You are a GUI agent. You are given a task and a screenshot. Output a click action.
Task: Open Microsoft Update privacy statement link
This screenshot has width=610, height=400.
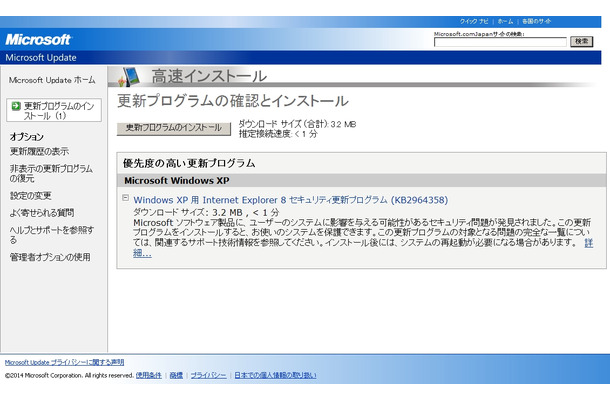tap(64, 363)
